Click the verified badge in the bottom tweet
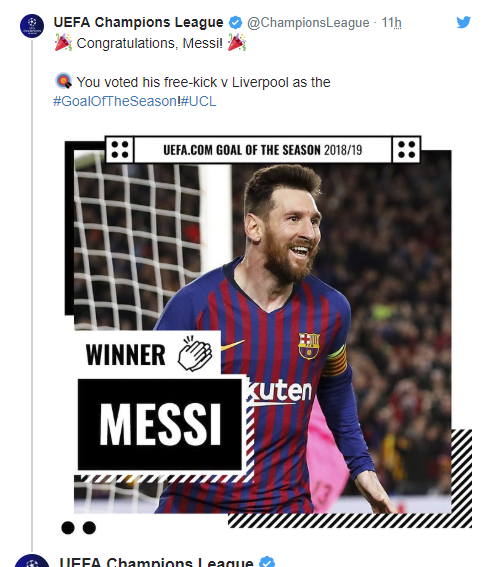The image size is (483, 567). pyautogui.click(x=267, y=562)
